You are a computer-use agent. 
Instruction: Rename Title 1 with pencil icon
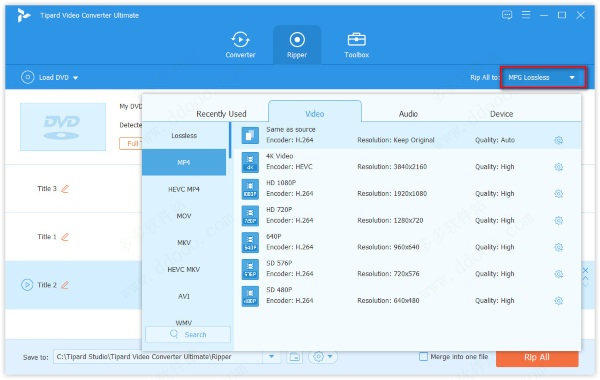point(65,237)
